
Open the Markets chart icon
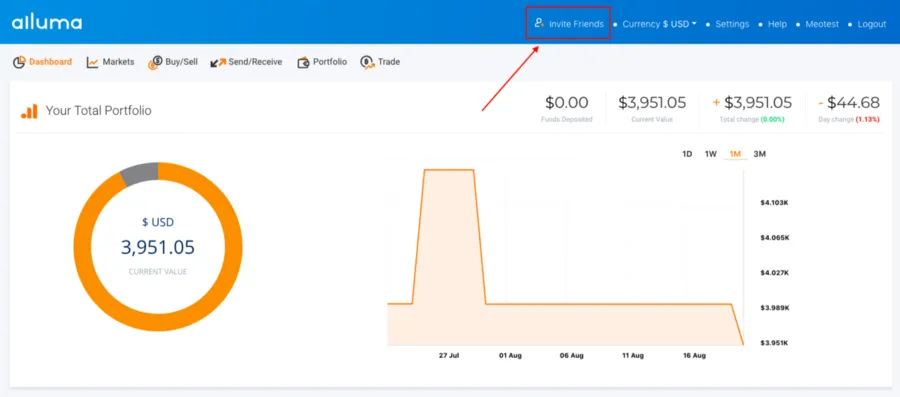point(92,62)
